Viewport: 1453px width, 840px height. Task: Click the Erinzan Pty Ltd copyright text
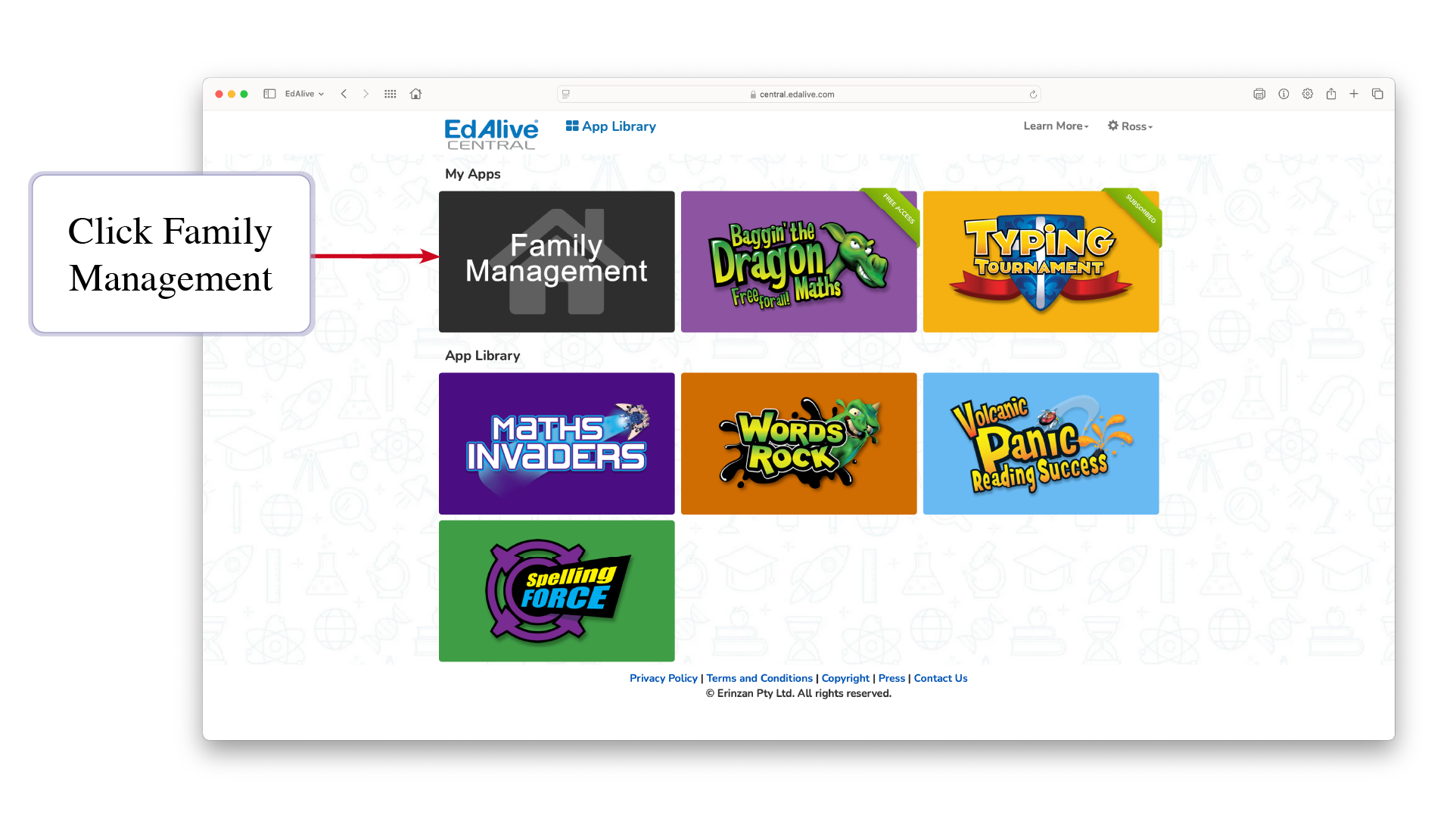(x=798, y=693)
